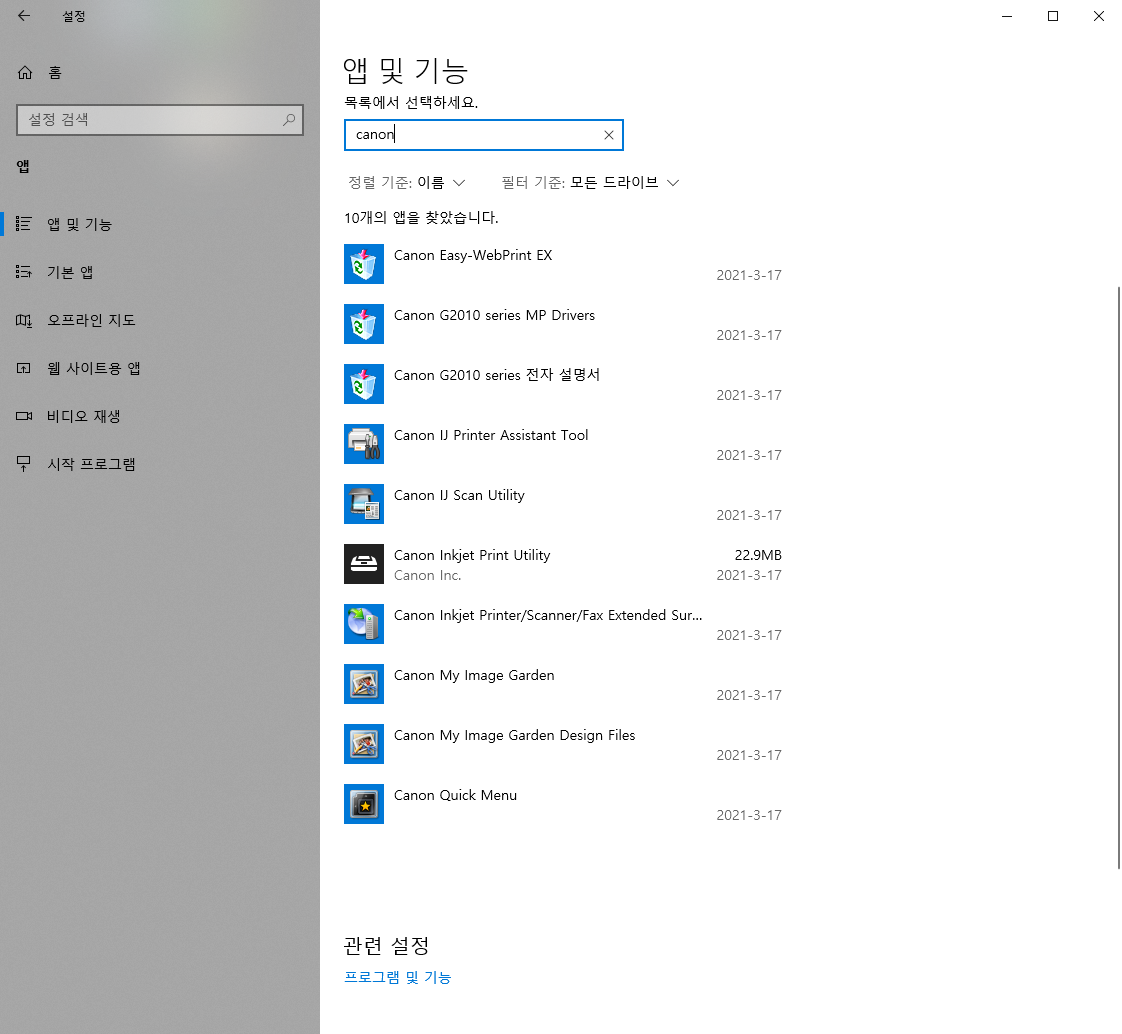Clear the canon search with X
Viewport: 1122px width, 1034px height.
click(609, 135)
